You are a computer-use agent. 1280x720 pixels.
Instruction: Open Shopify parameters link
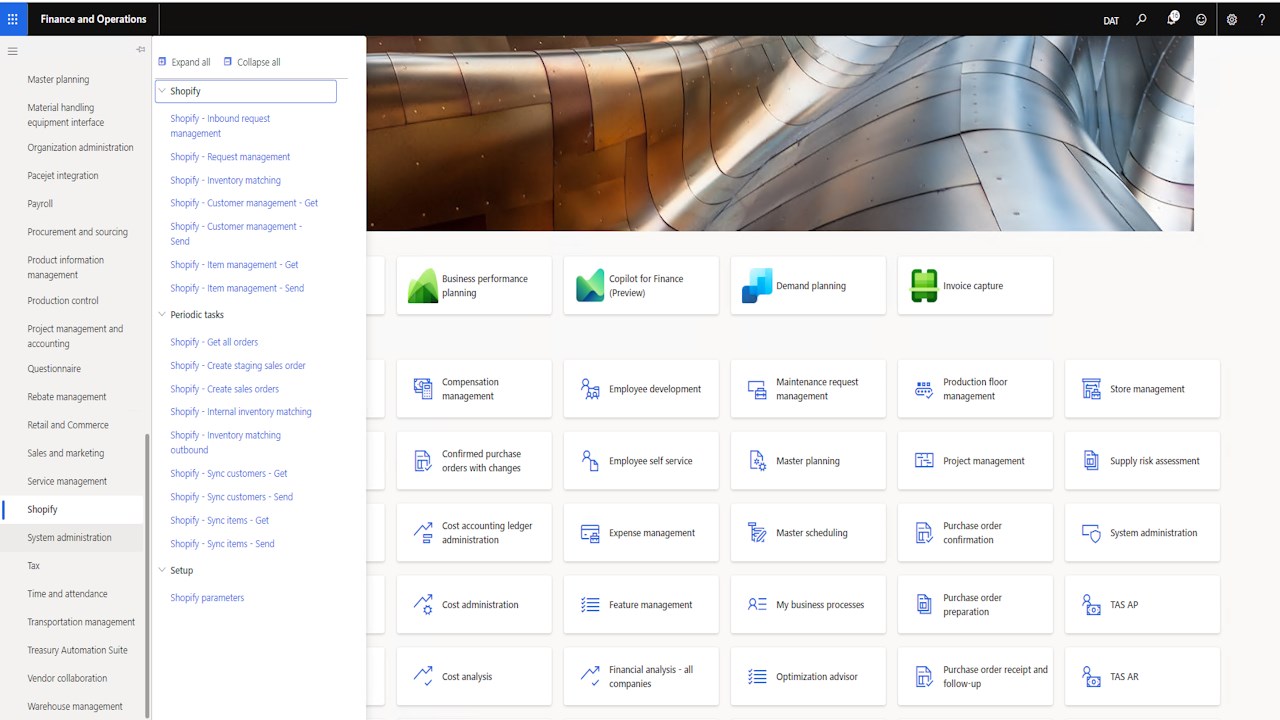point(207,598)
